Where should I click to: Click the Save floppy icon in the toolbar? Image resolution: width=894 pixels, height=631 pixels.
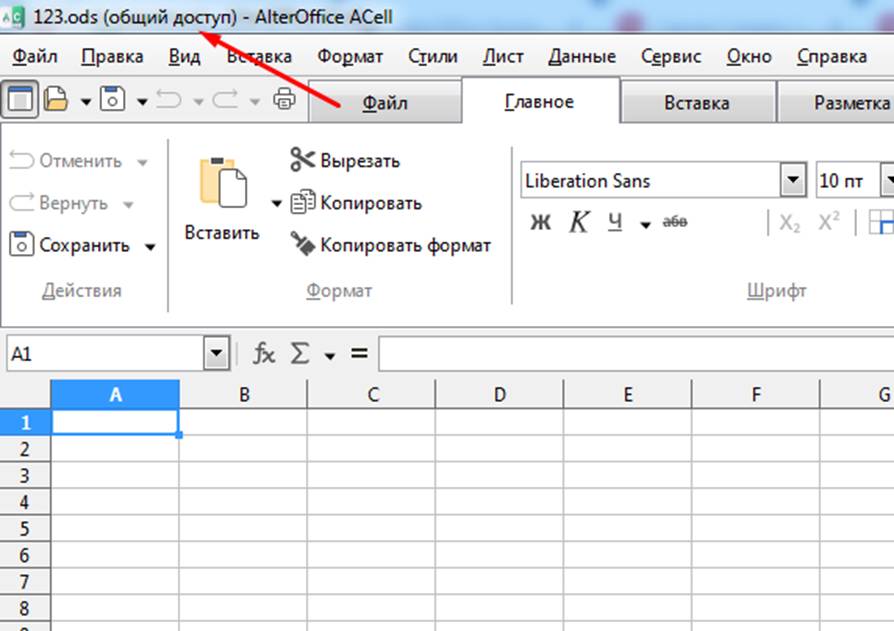[112, 99]
